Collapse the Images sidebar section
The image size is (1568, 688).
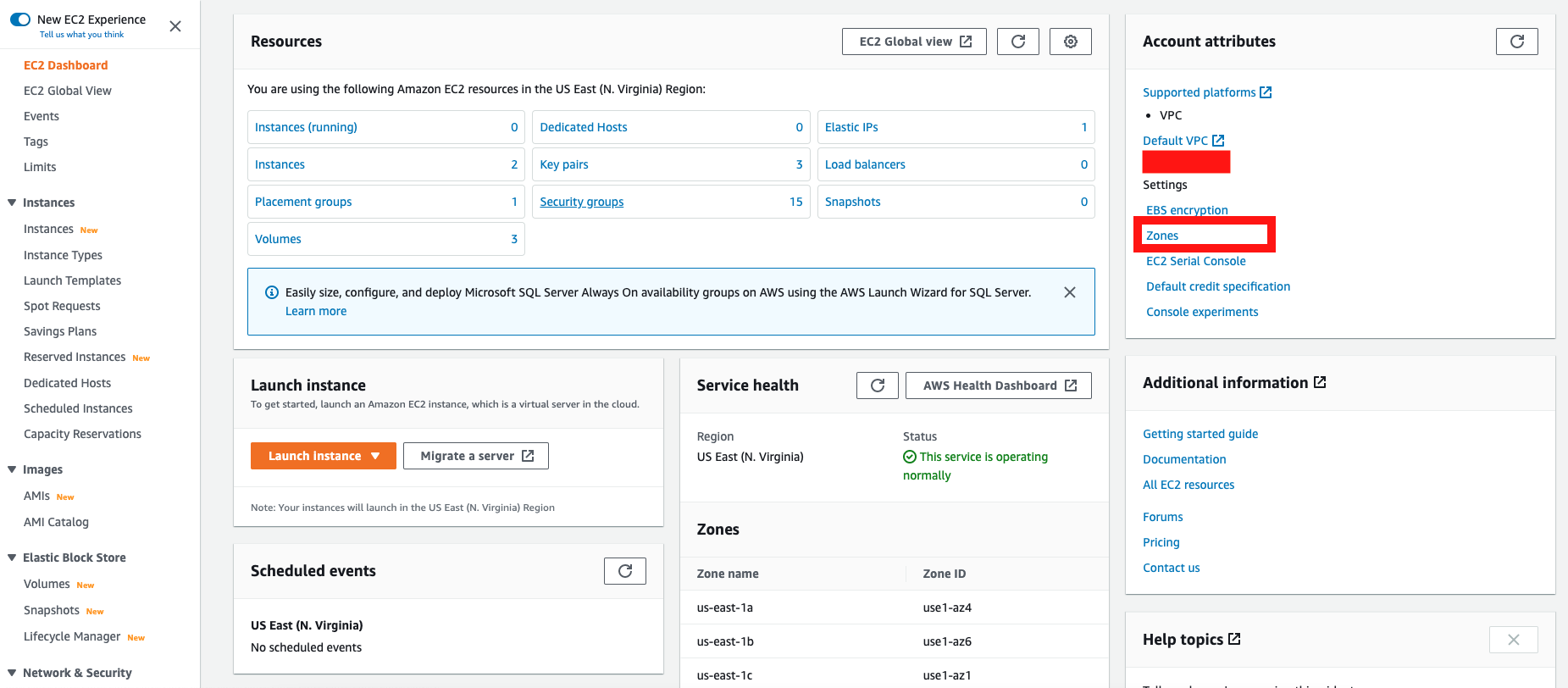pos(12,469)
